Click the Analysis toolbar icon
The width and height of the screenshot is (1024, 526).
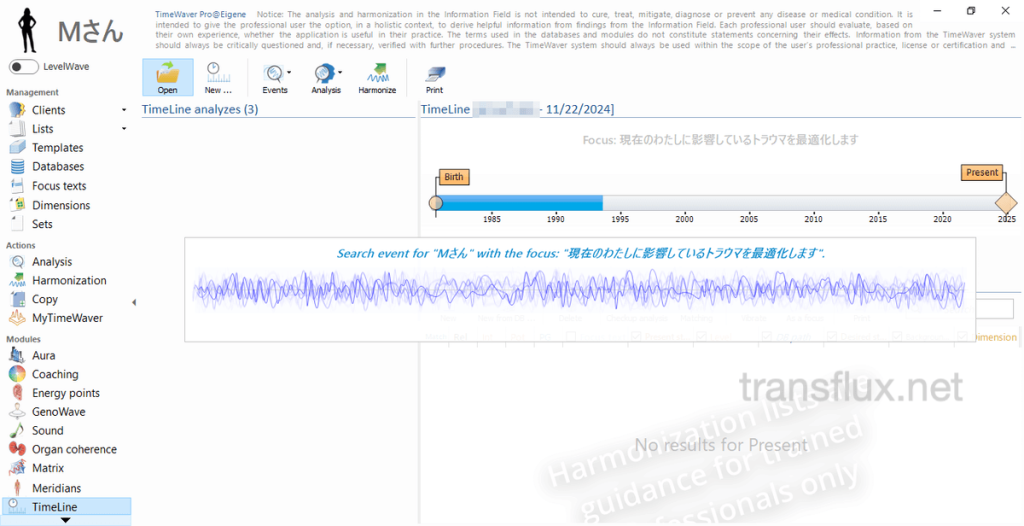pos(324,73)
